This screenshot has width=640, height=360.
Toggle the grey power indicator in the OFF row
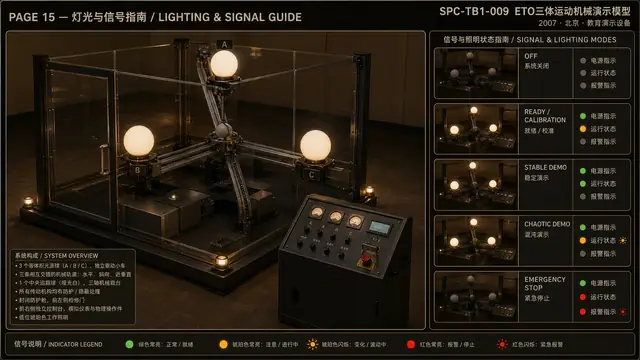coord(583,60)
